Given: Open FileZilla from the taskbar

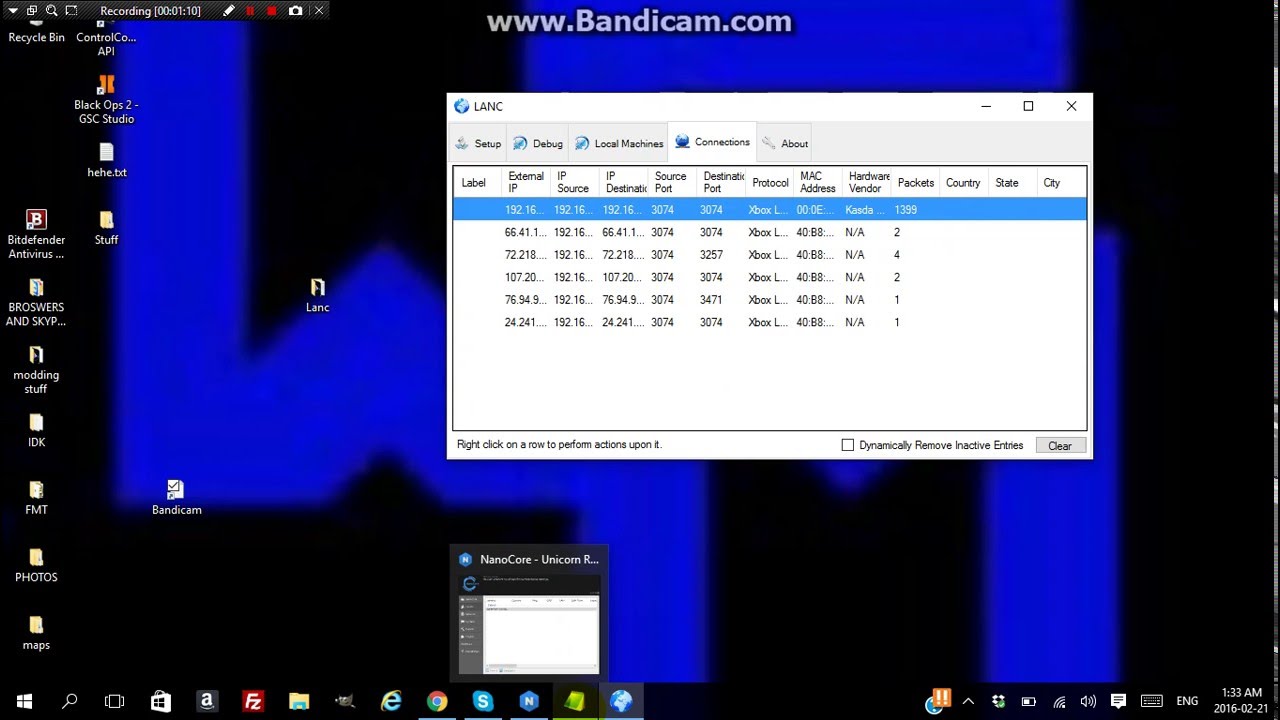Looking at the screenshot, I should pos(253,701).
